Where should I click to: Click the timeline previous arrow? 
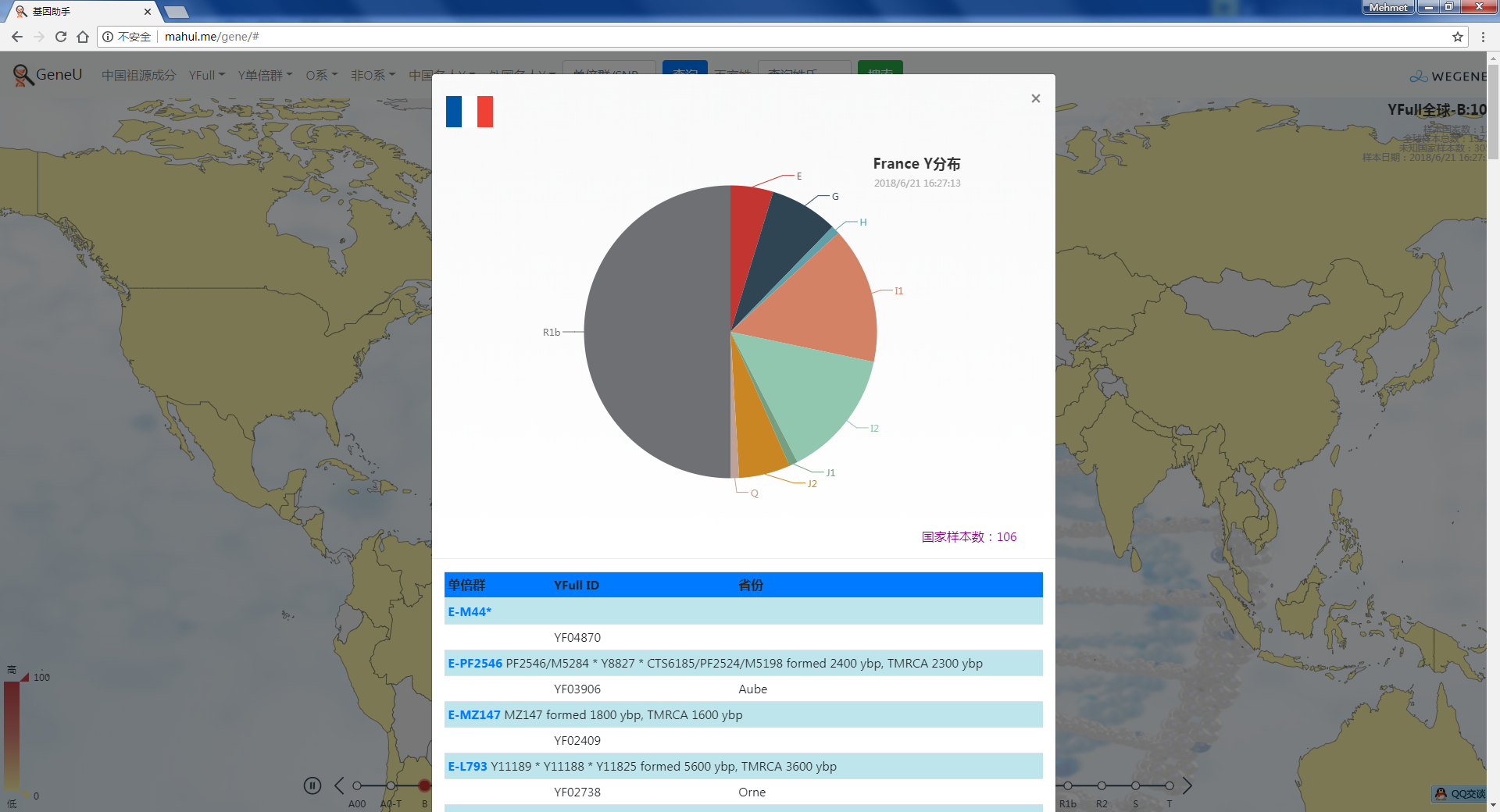tap(339, 785)
